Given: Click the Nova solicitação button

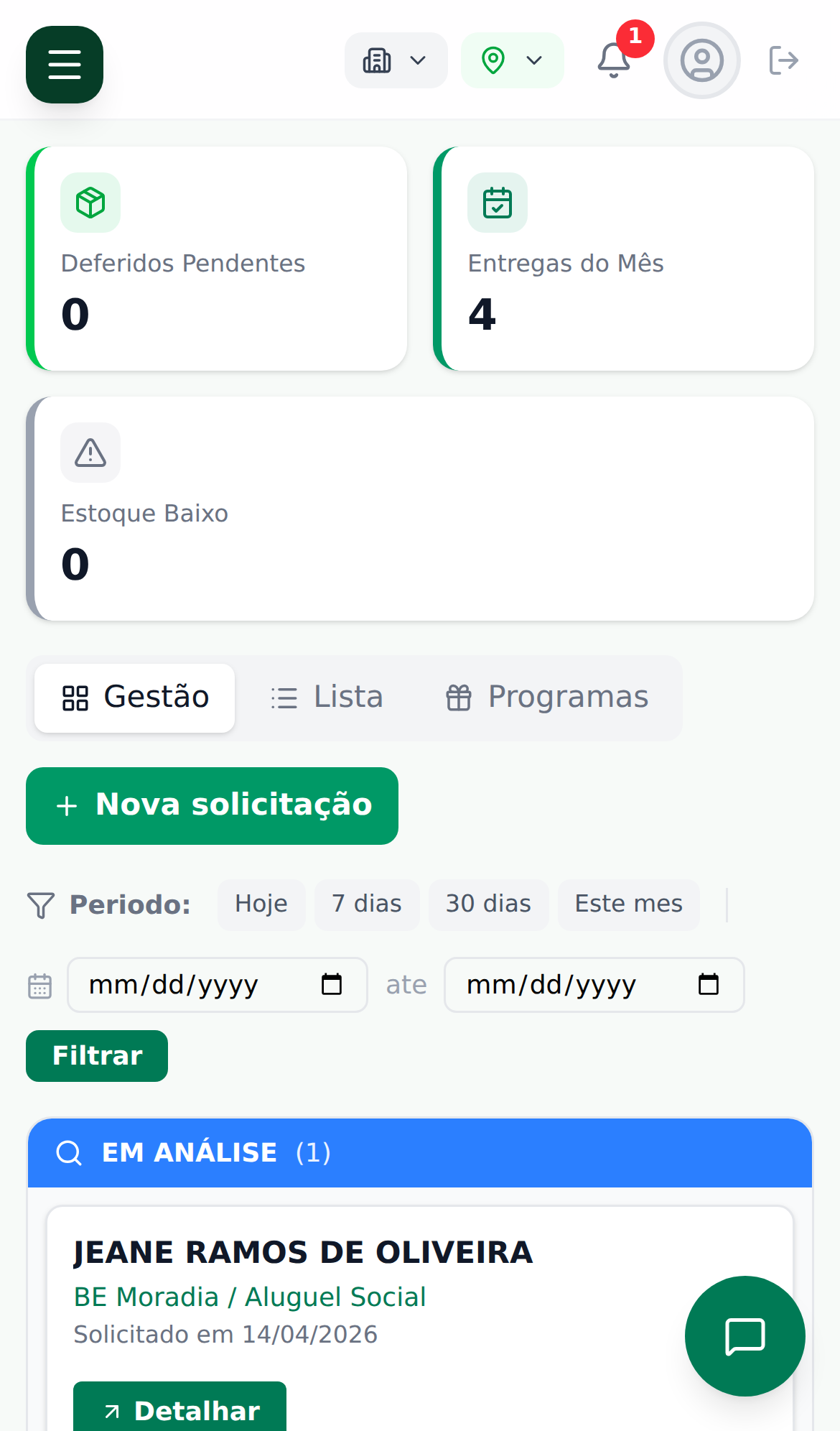Looking at the screenshot, I should point(212,805).
